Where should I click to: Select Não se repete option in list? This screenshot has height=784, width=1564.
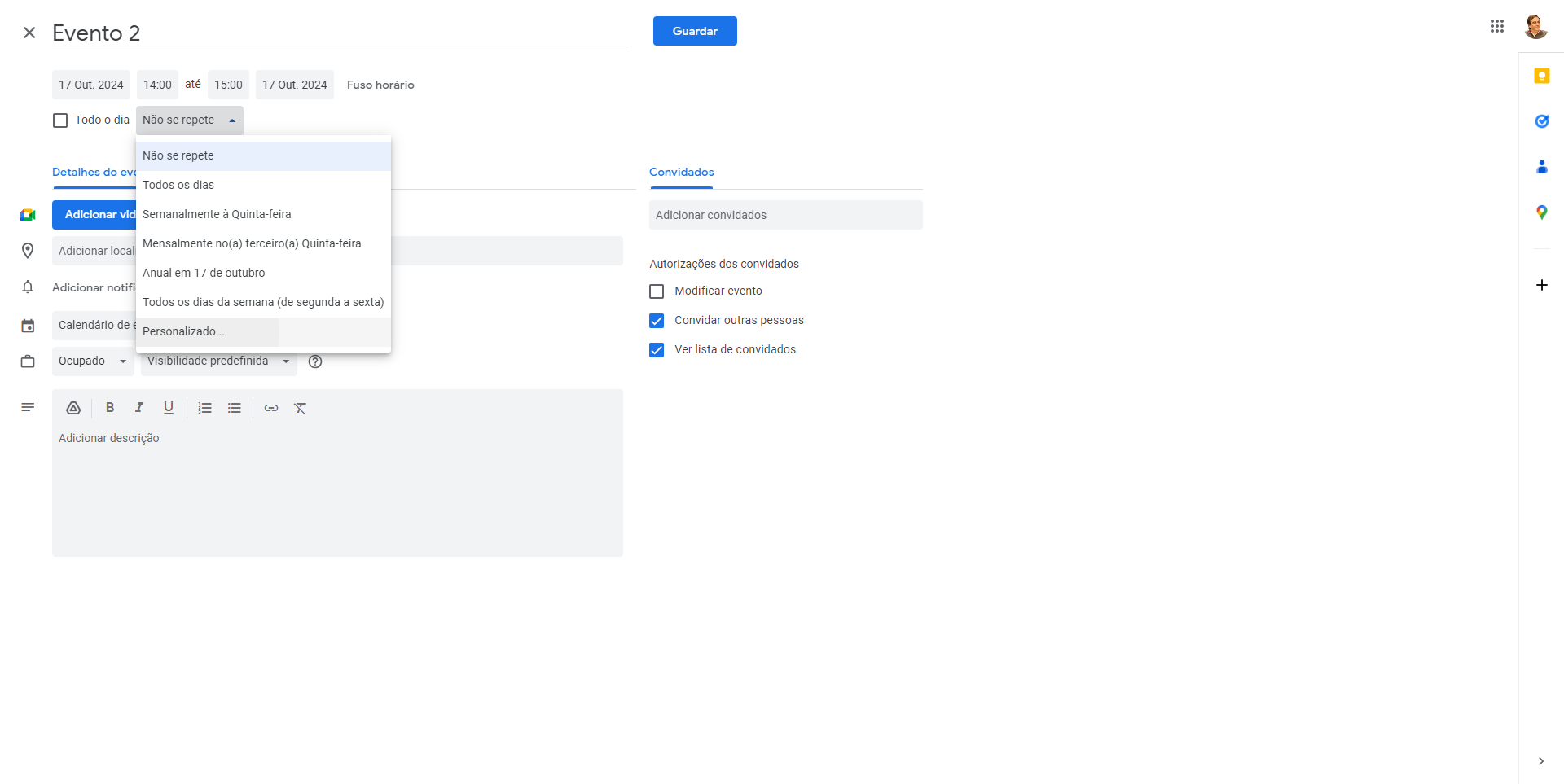click(263, 155)
